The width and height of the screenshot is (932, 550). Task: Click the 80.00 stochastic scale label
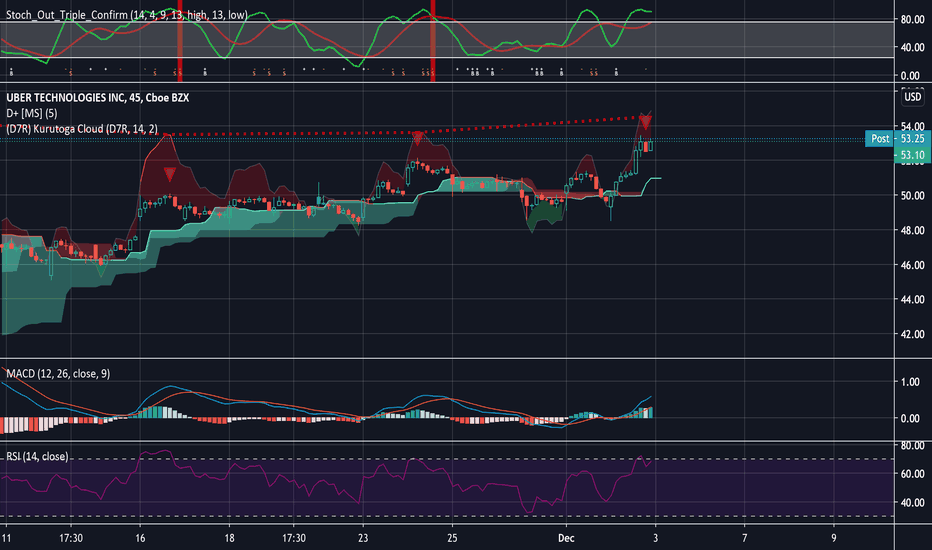coord(912,20)
